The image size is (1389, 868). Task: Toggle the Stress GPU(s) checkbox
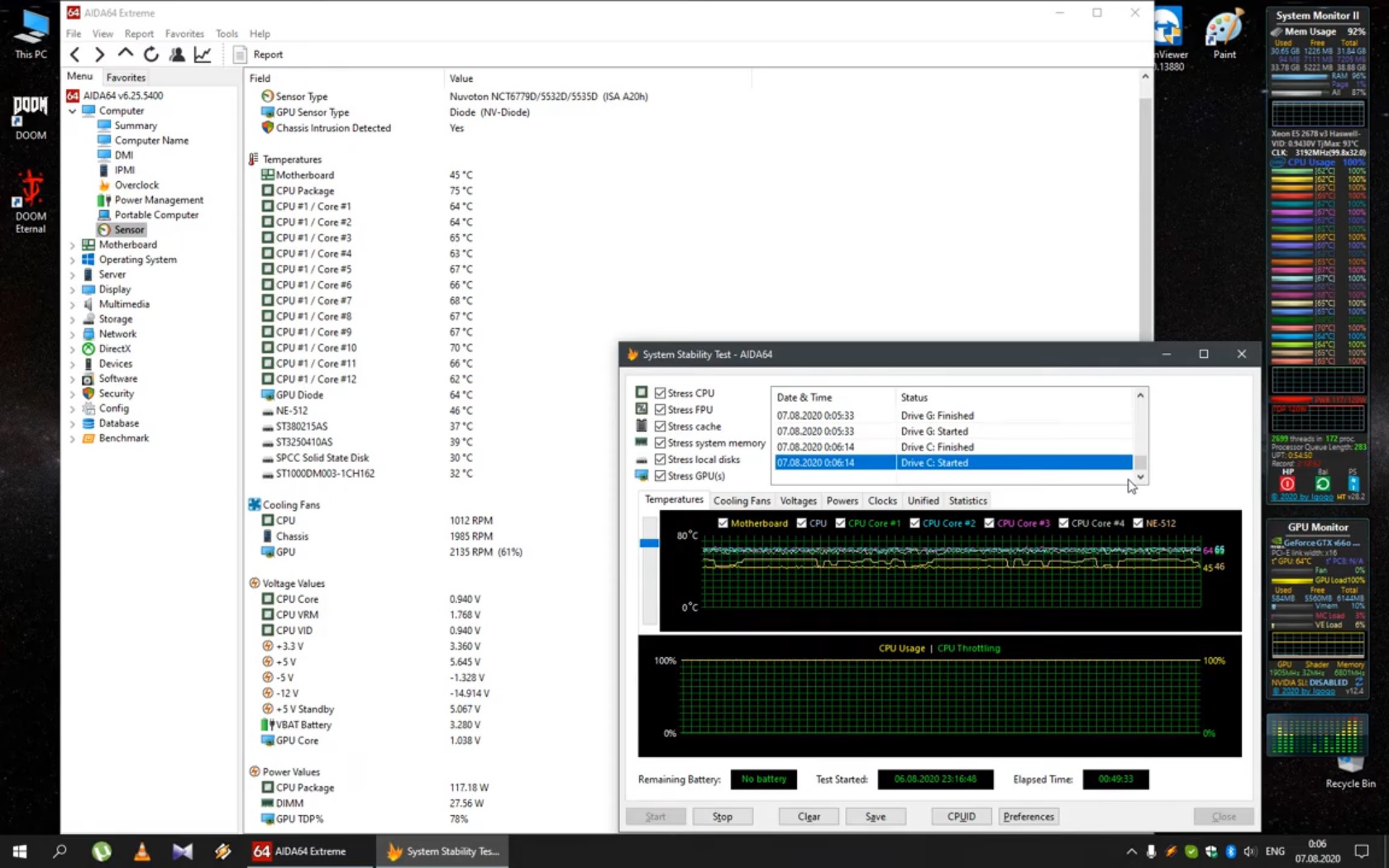660,476
